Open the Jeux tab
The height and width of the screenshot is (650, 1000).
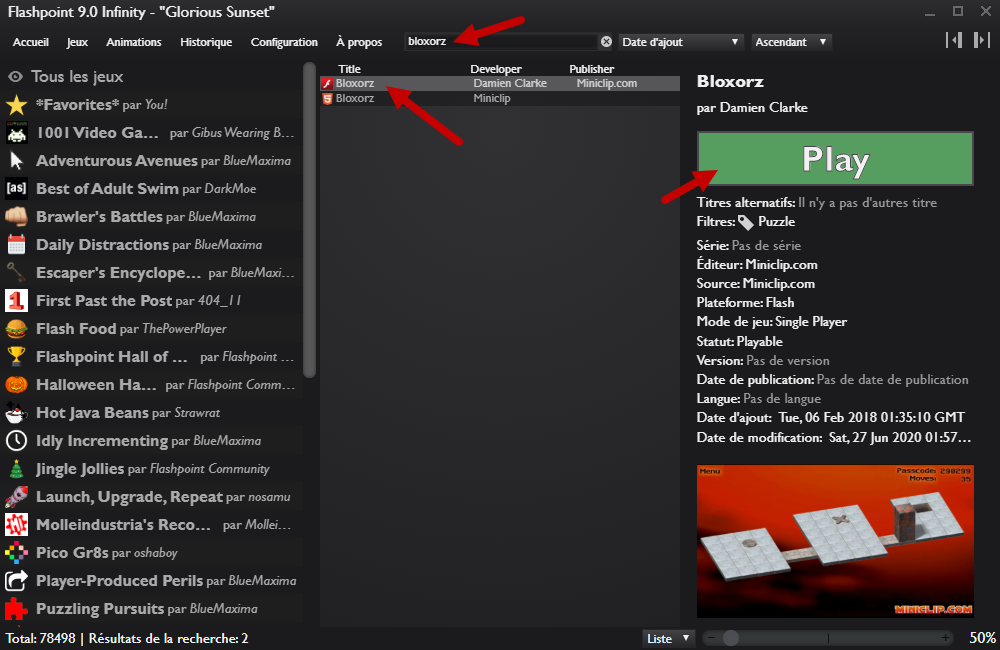pyautogui.click(x=77, y=42)
